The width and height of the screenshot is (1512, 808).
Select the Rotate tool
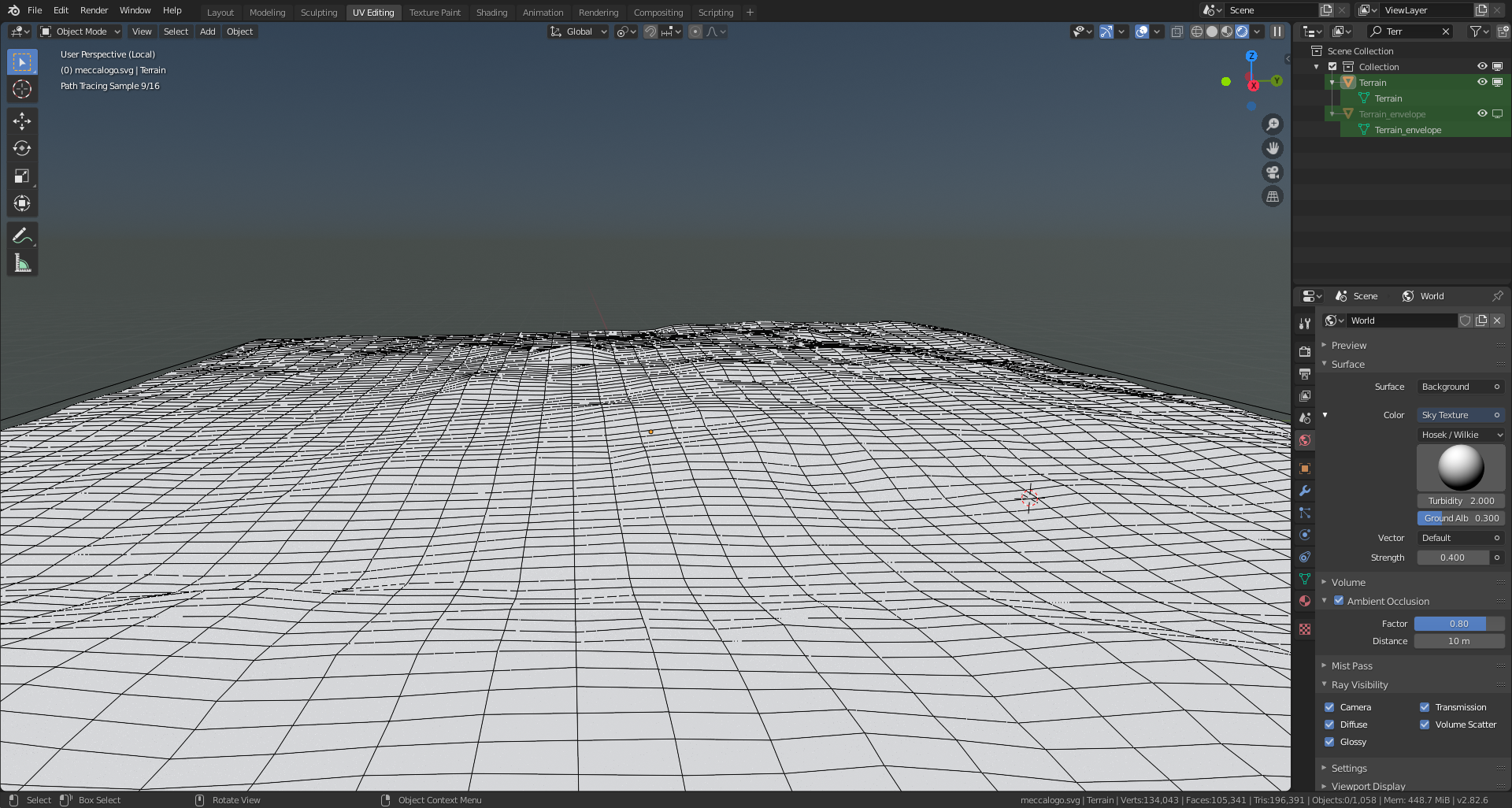[22, 148]
